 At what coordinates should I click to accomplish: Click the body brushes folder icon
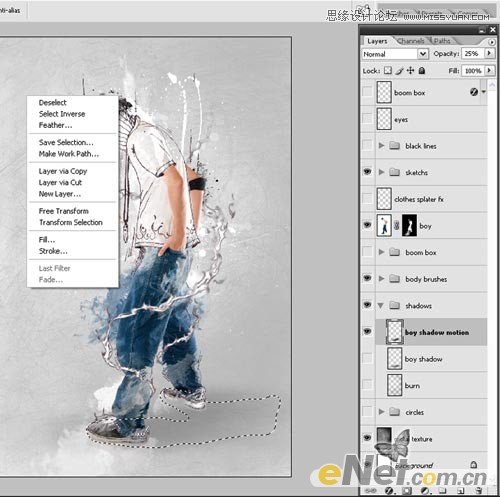coord(395,278)
